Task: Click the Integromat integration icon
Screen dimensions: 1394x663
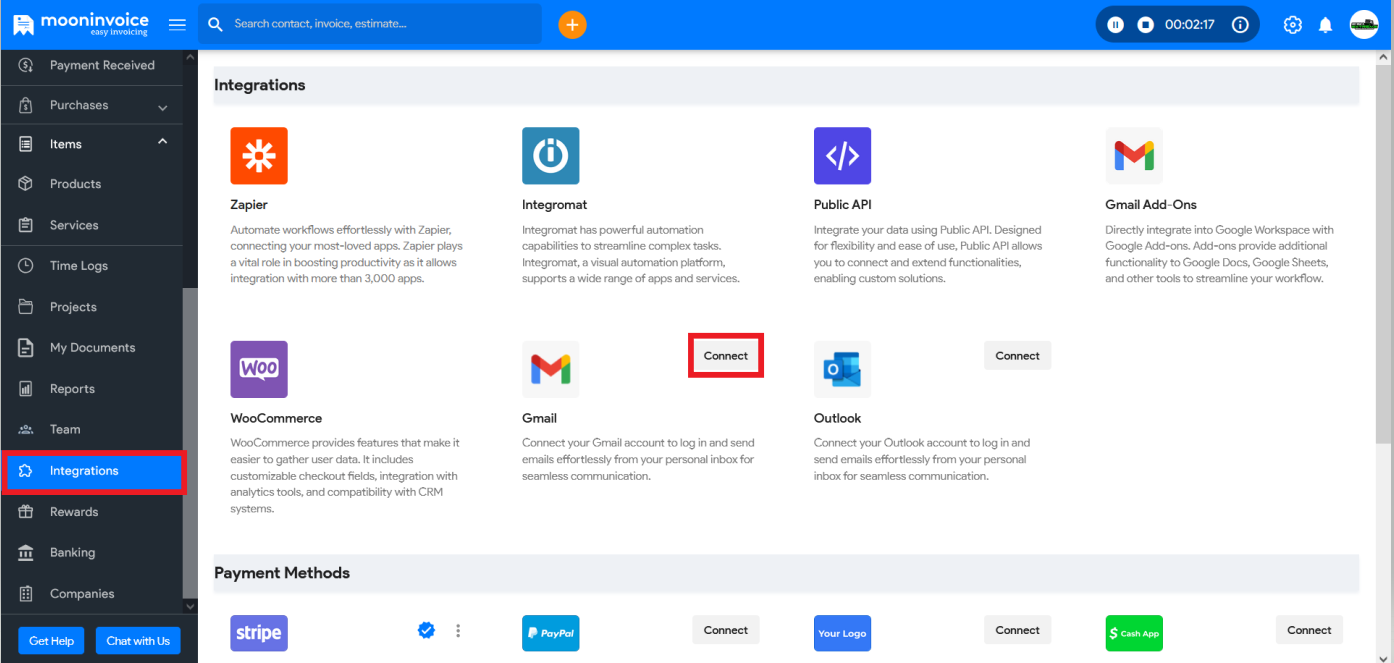Action: 551,156
